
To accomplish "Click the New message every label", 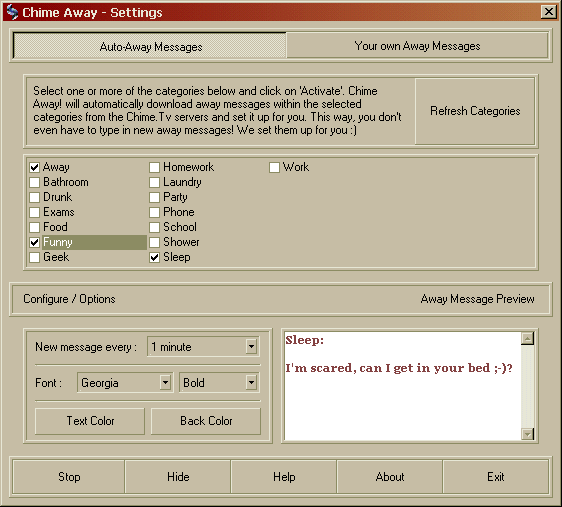I will (86, 347).
